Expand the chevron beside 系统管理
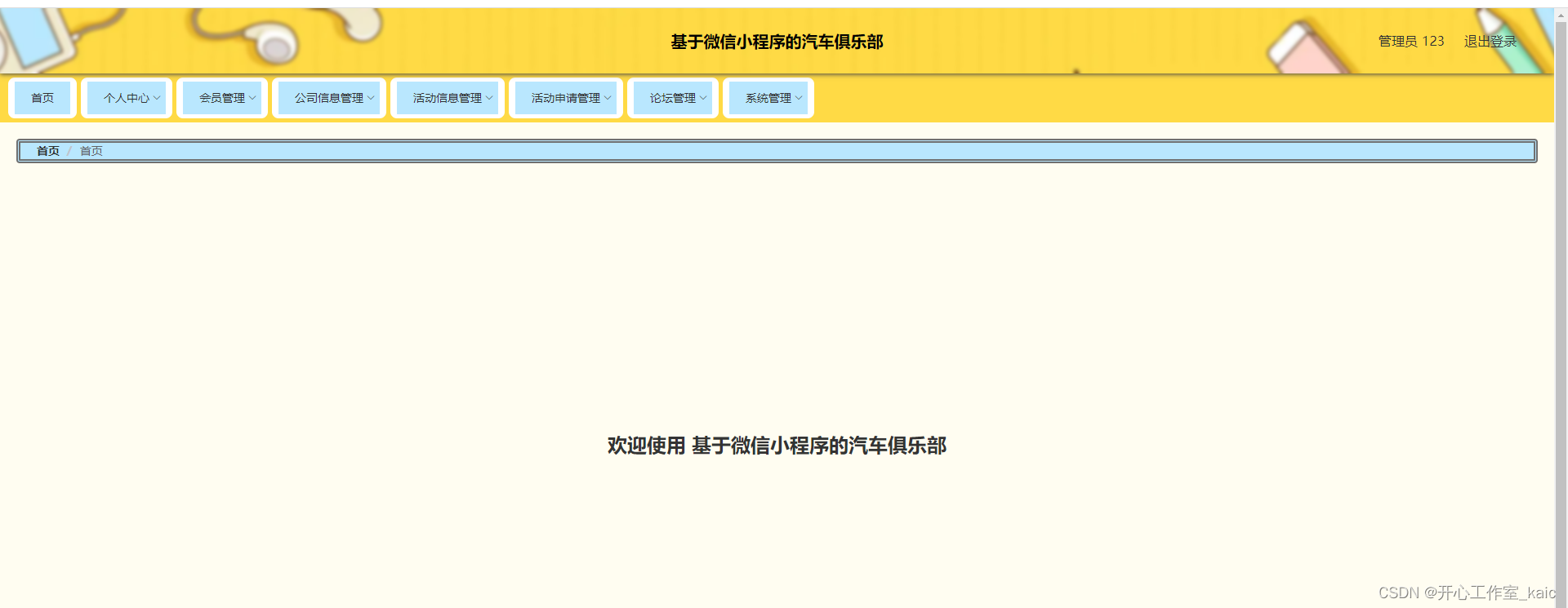This screenshot has width=1568, height=608. pyautogui.click(x=799, y=98)
